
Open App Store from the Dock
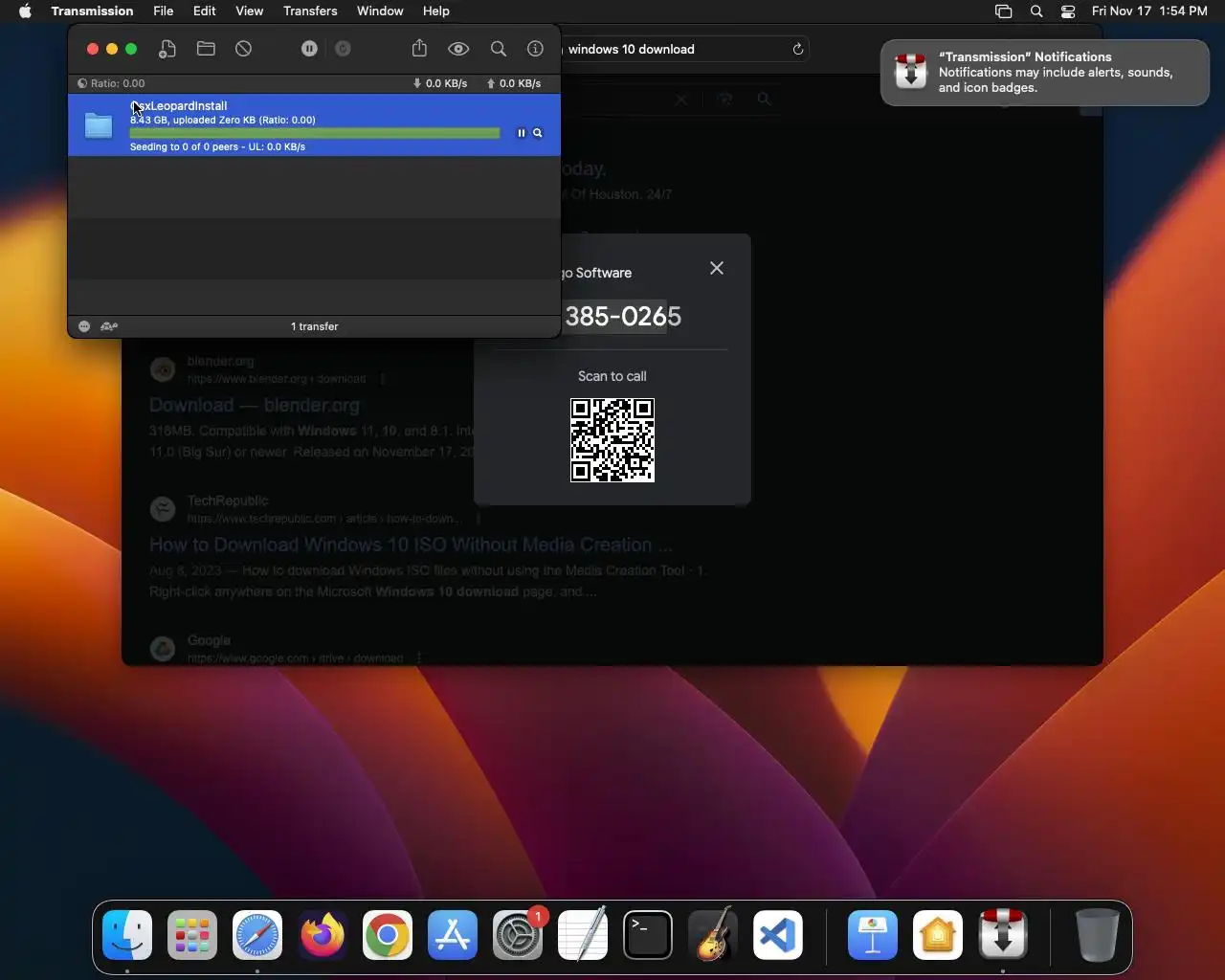click(x=453, y=935)
